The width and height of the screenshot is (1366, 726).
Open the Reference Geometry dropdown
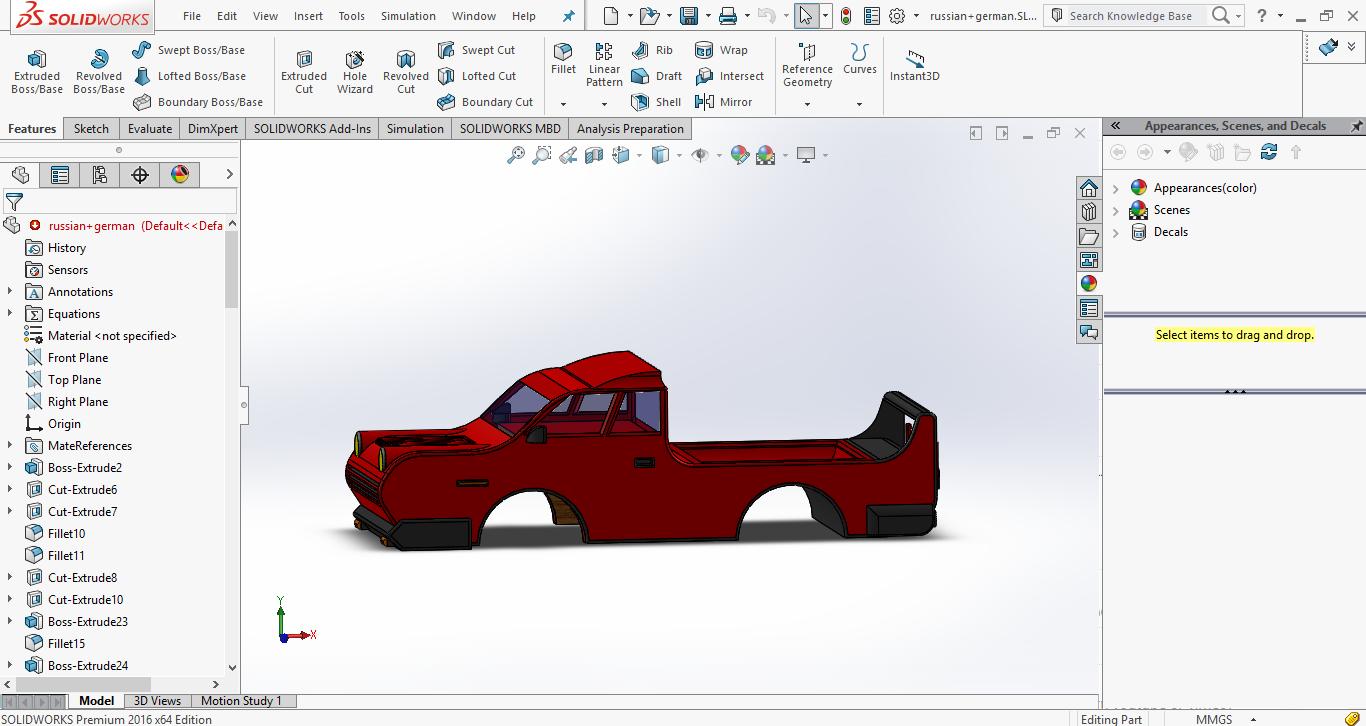807,104
